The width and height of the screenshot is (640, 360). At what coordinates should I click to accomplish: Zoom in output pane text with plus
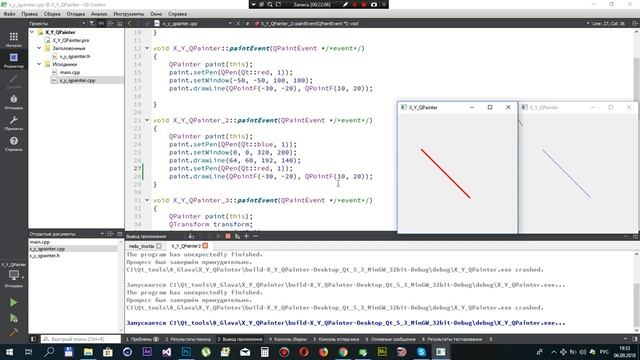point(246,236)
